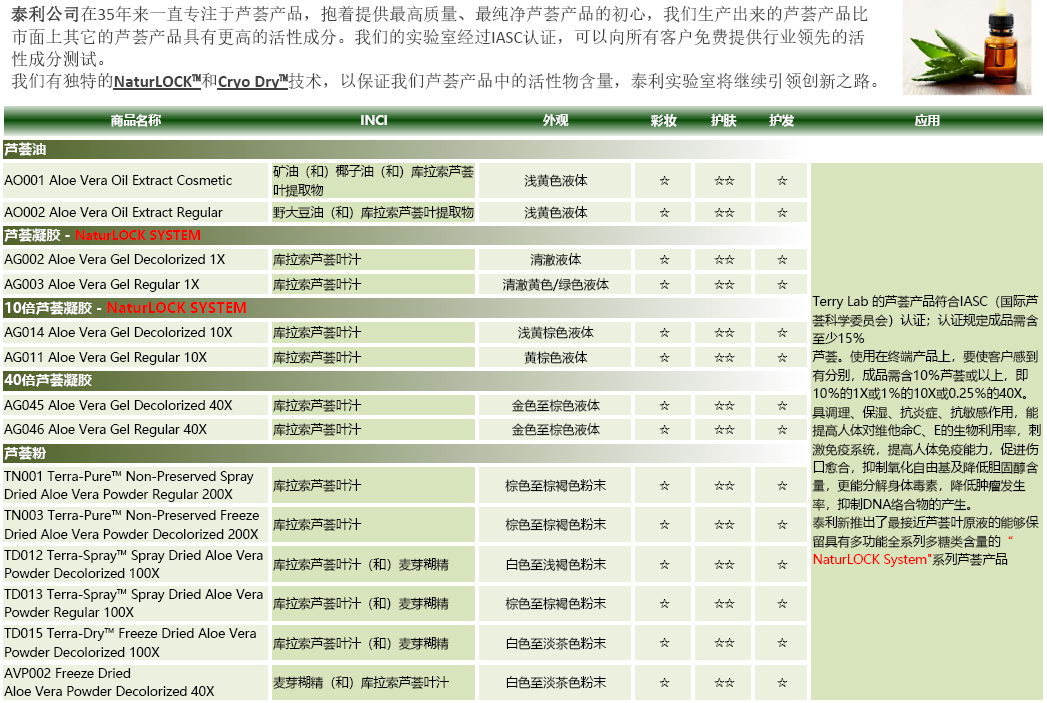The height and width of the screenshot is (703, 1047).
Task: Click the 外观 column header
Action: (x=555, y=121)
